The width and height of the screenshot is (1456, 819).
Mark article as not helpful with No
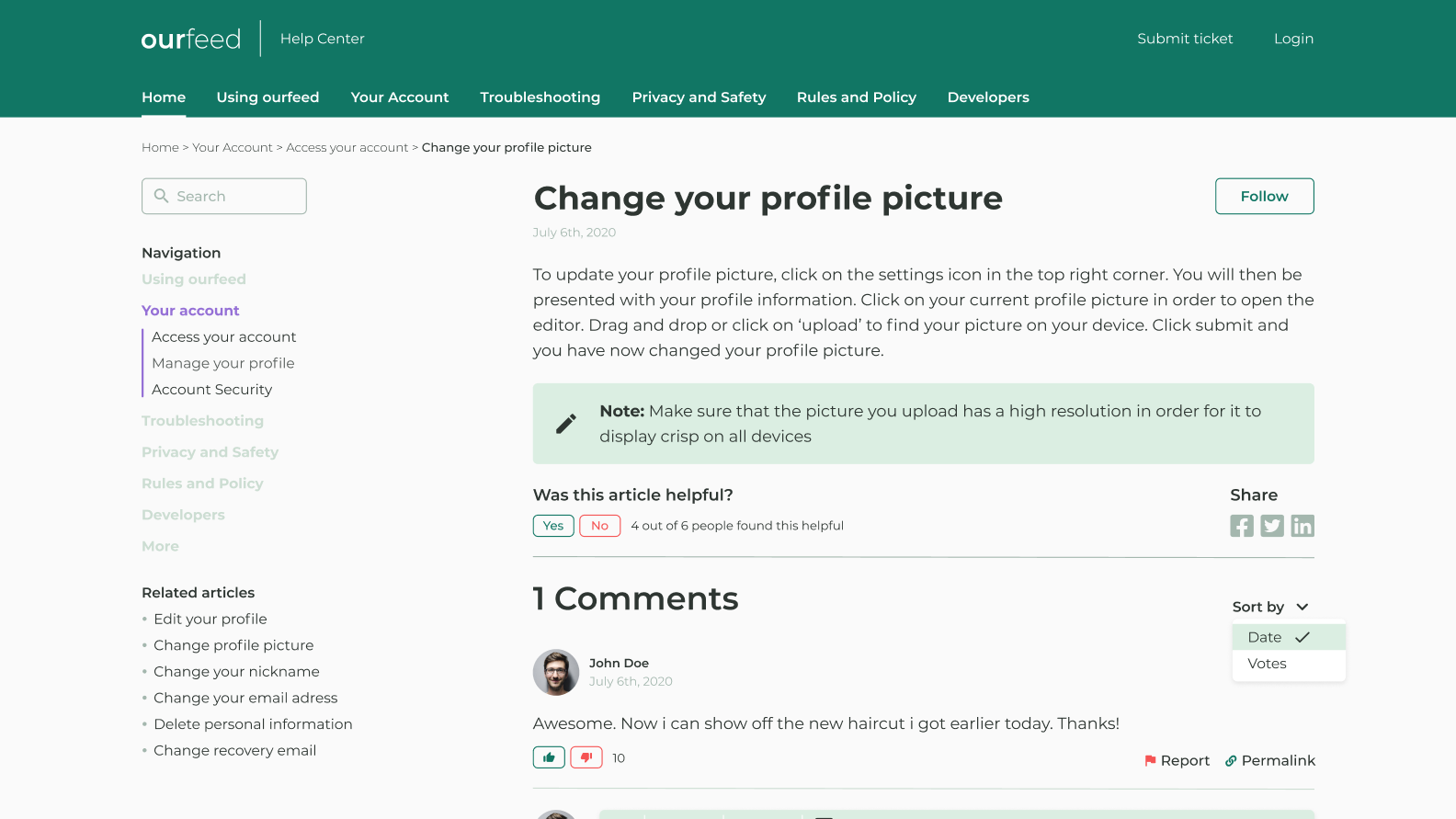point(599,526)
